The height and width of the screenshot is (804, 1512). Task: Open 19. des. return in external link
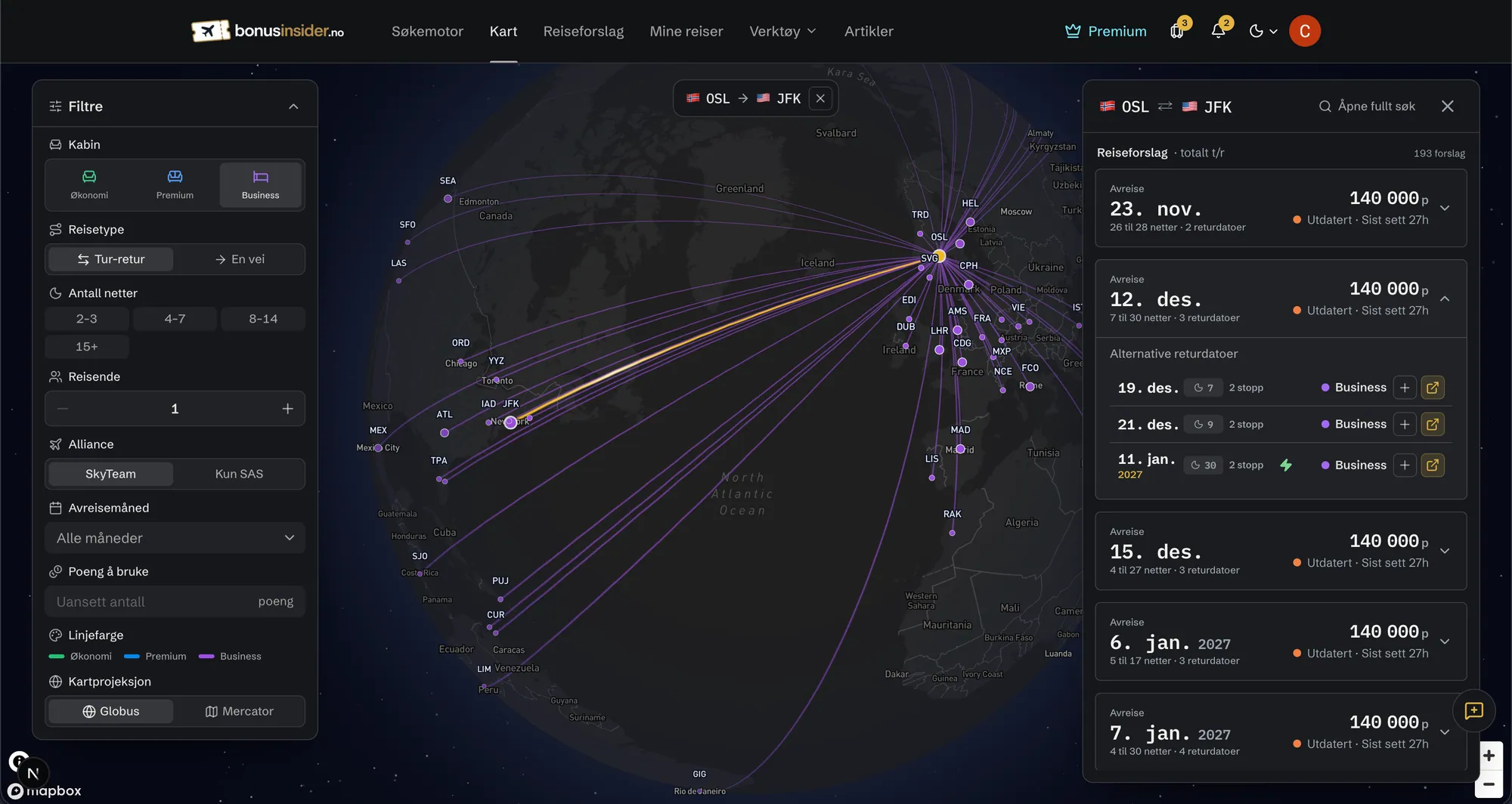[1433, 388]
